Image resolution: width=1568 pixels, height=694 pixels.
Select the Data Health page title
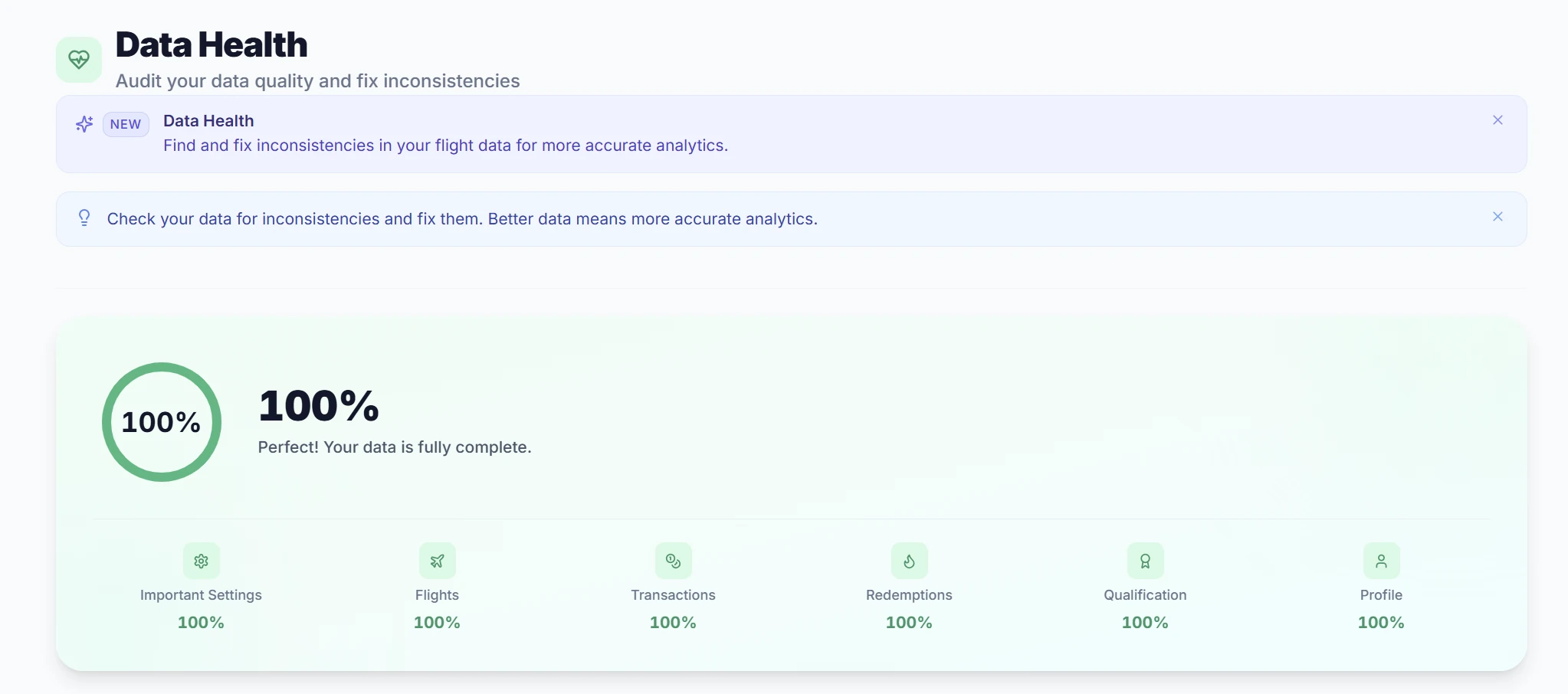(x=212, y=44)
